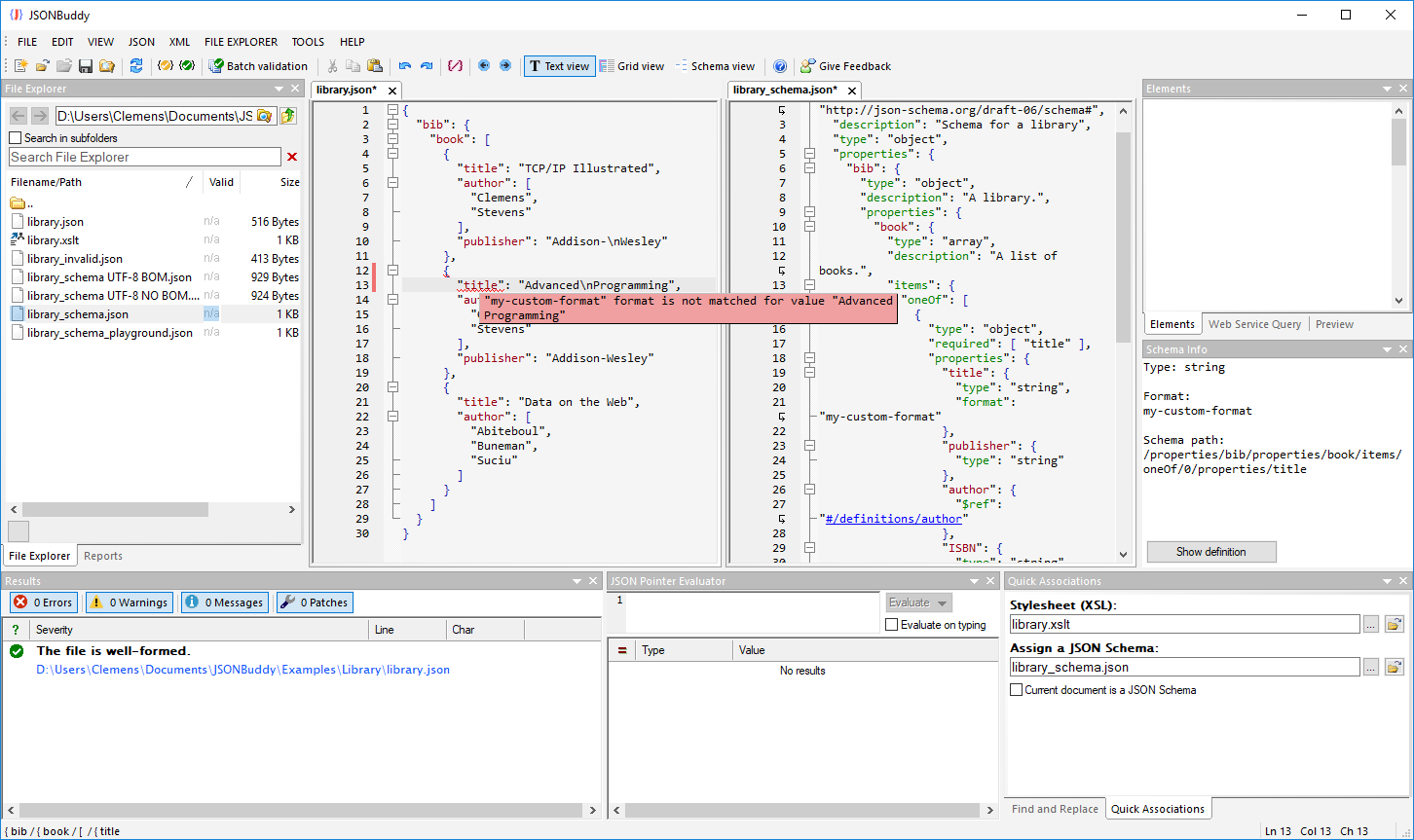This screenshot has height=840, width=1414.
Task: Clear File Explorer search with red X
Action: [292, 157]
